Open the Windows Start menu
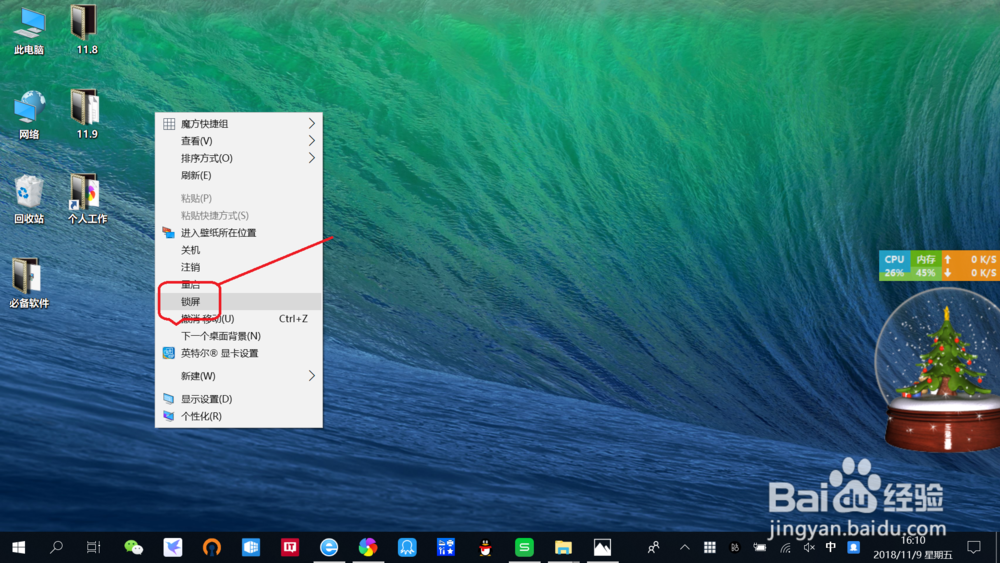1000x563 pixels. (18, 547)
